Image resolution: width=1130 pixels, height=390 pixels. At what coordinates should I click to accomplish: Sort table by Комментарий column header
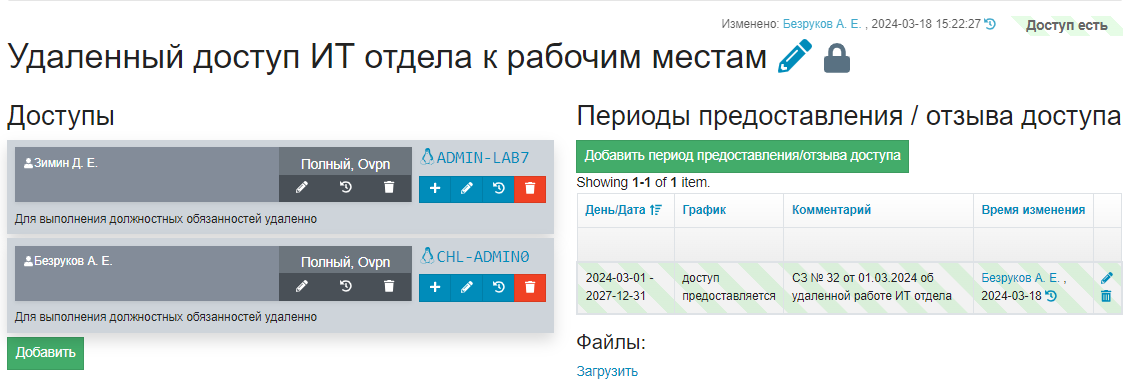click(831, 210)
